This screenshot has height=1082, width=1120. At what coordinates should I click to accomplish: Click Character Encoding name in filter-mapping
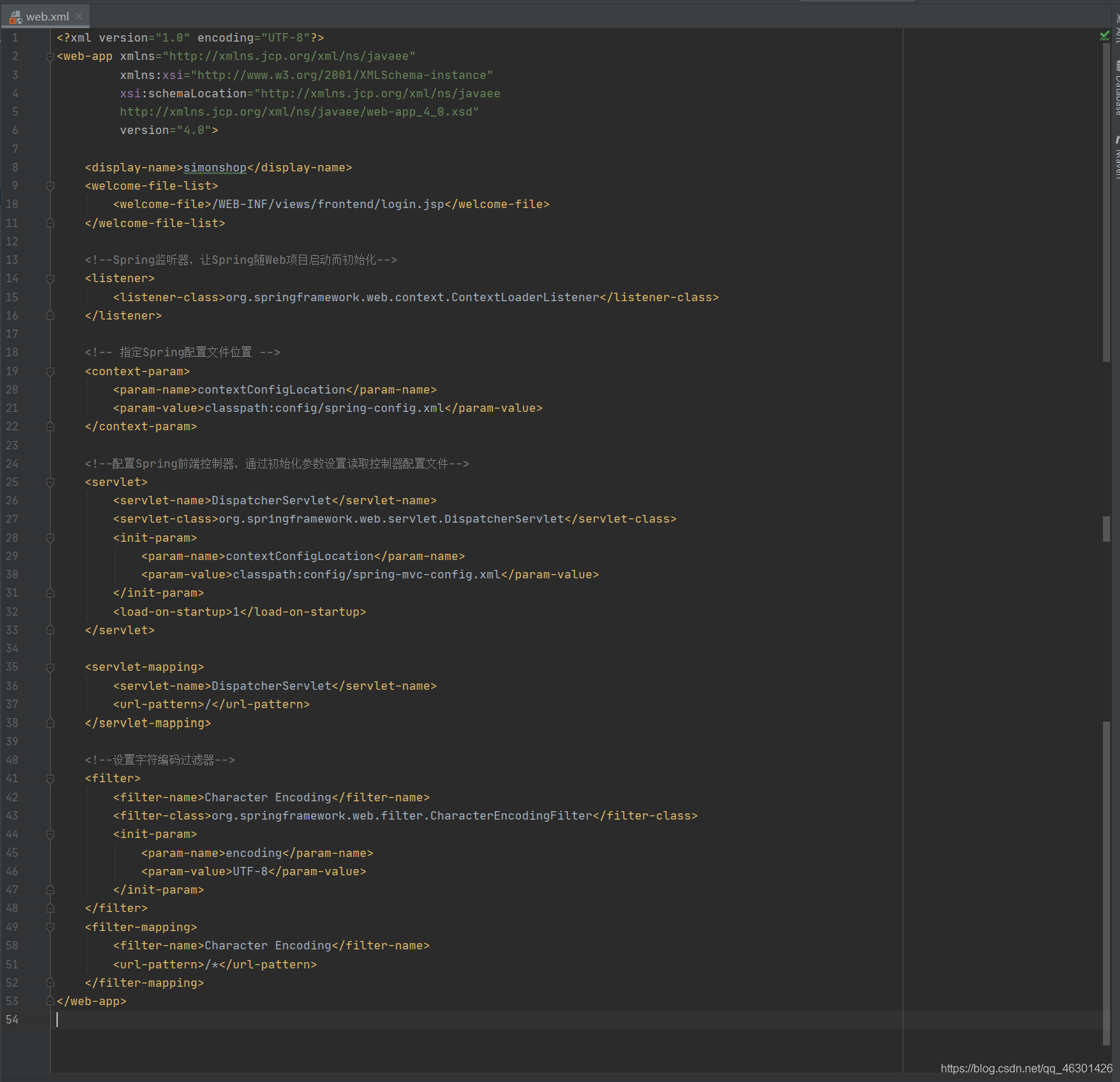(x=268, y=946)
